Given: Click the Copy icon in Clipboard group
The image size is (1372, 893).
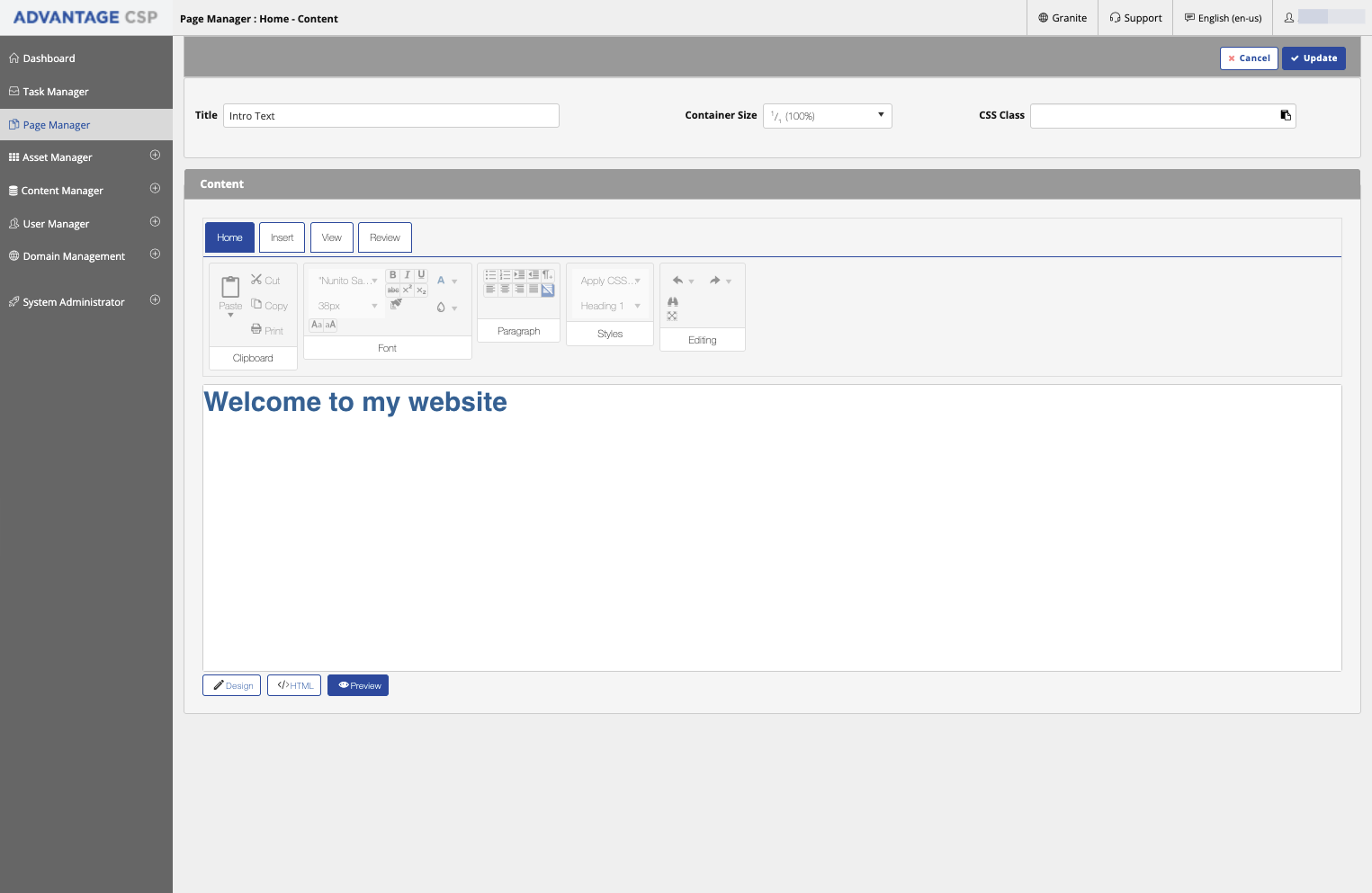Looking at the screenshot, I should tap(256, 305).
